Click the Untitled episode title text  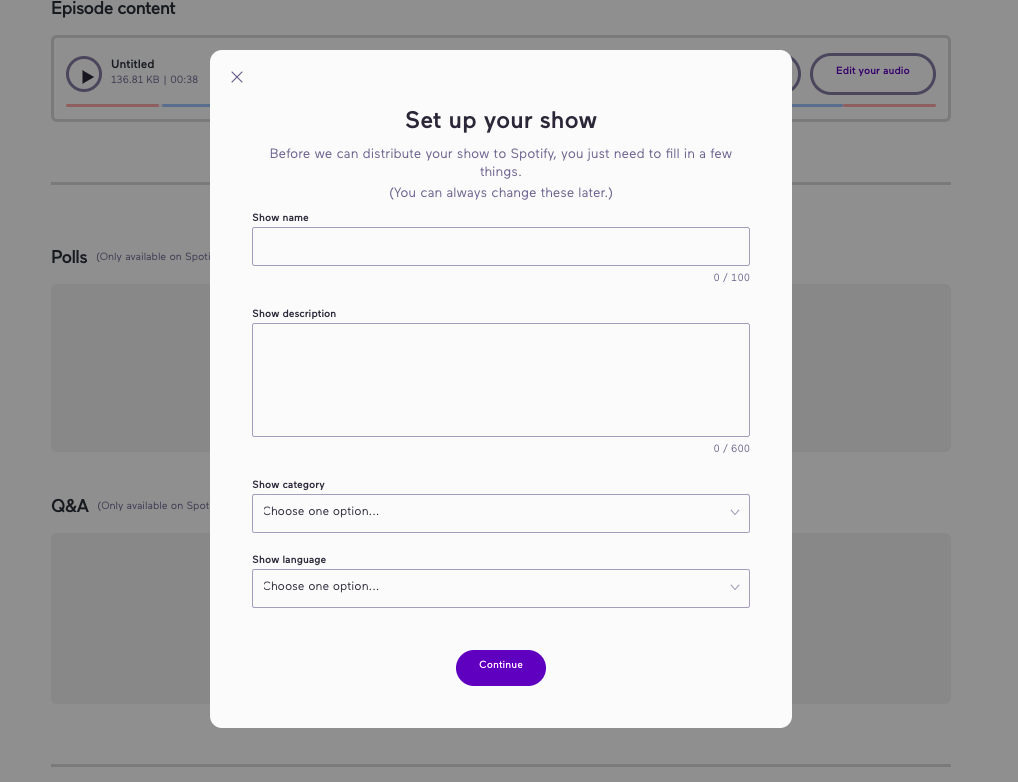(x=132, y=64)
